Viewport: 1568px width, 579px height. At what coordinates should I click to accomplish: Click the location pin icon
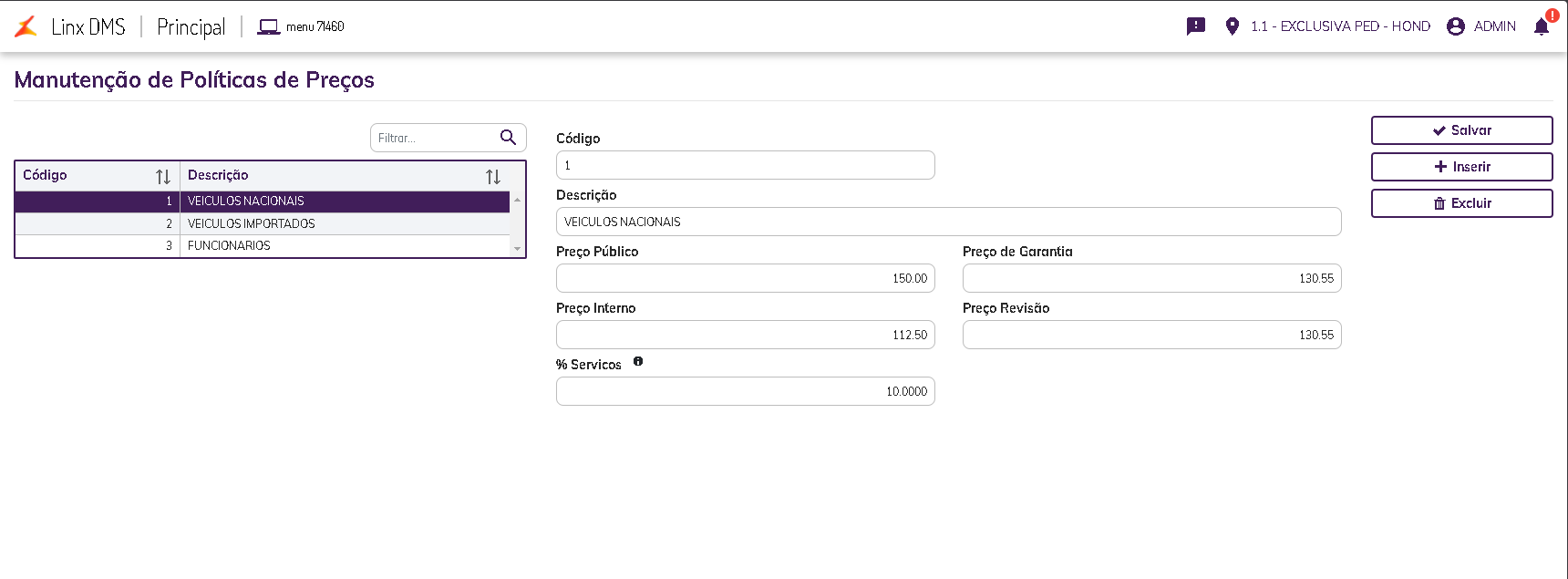pos(1233,26)
